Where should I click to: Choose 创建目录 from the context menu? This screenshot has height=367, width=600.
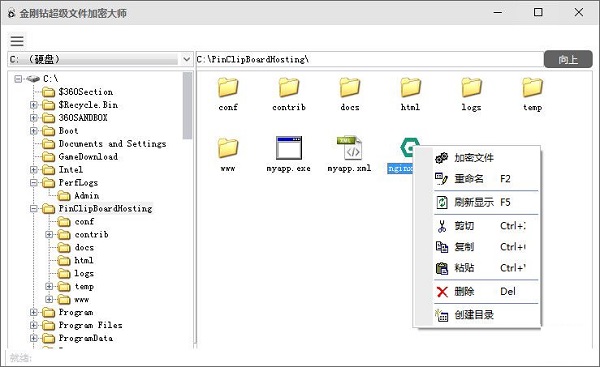pos(486,315)
